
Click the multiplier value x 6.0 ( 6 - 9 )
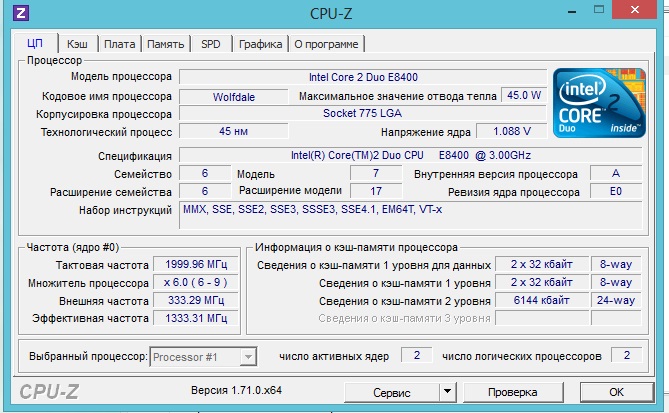(x=196, y=282)
